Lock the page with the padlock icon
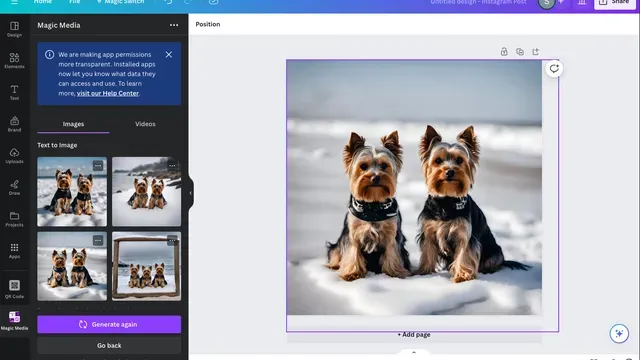Screen dimensions: 640x360 coord(504,51)
